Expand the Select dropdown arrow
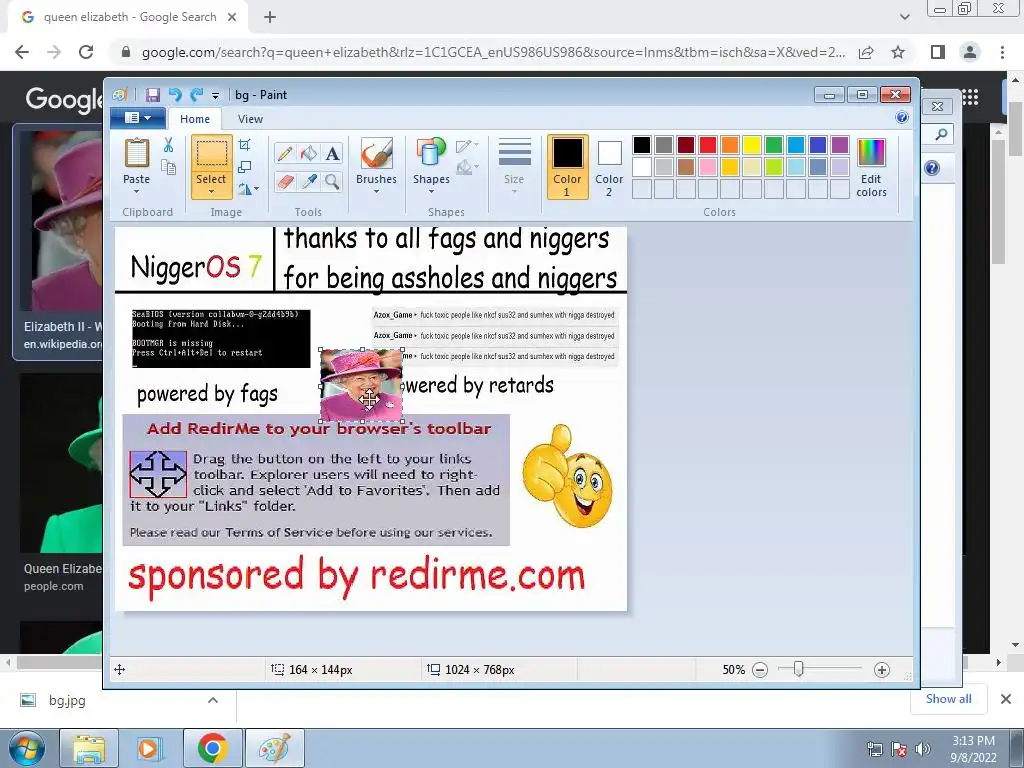Image resolution: width=1024 pixels, height=768 pixels. tap(211, 192)
